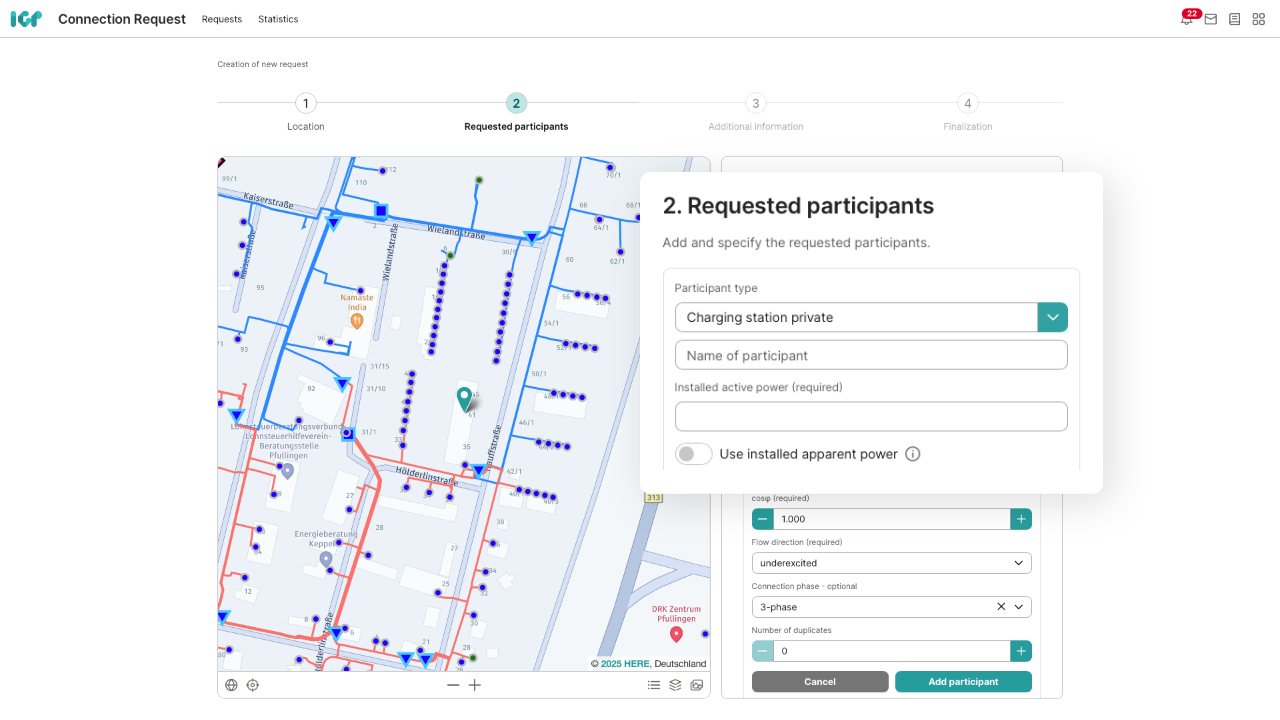Increase the cosφ value with plus
The width and height of the screenshot is (1280, 720).
tap(1020, 519)
